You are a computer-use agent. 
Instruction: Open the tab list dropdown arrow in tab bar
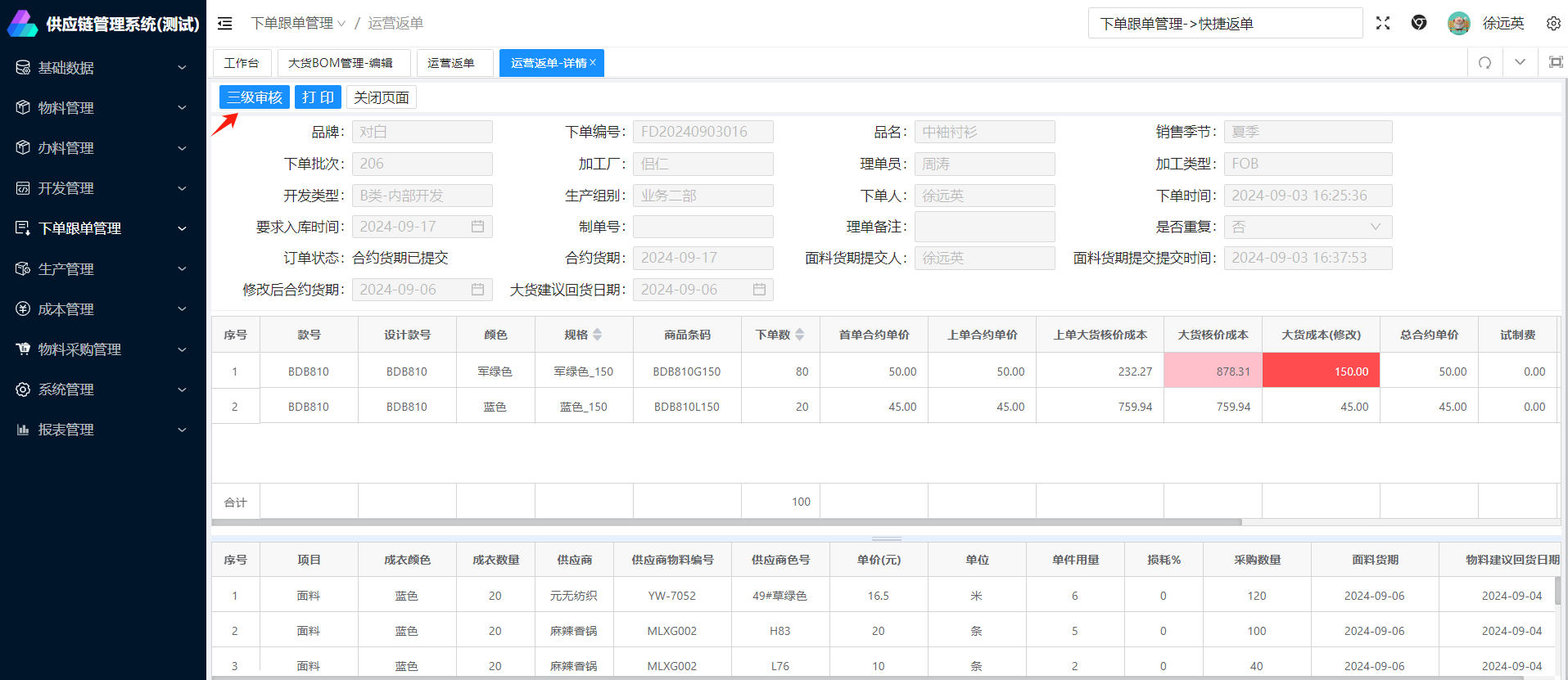pos(1520,62)
